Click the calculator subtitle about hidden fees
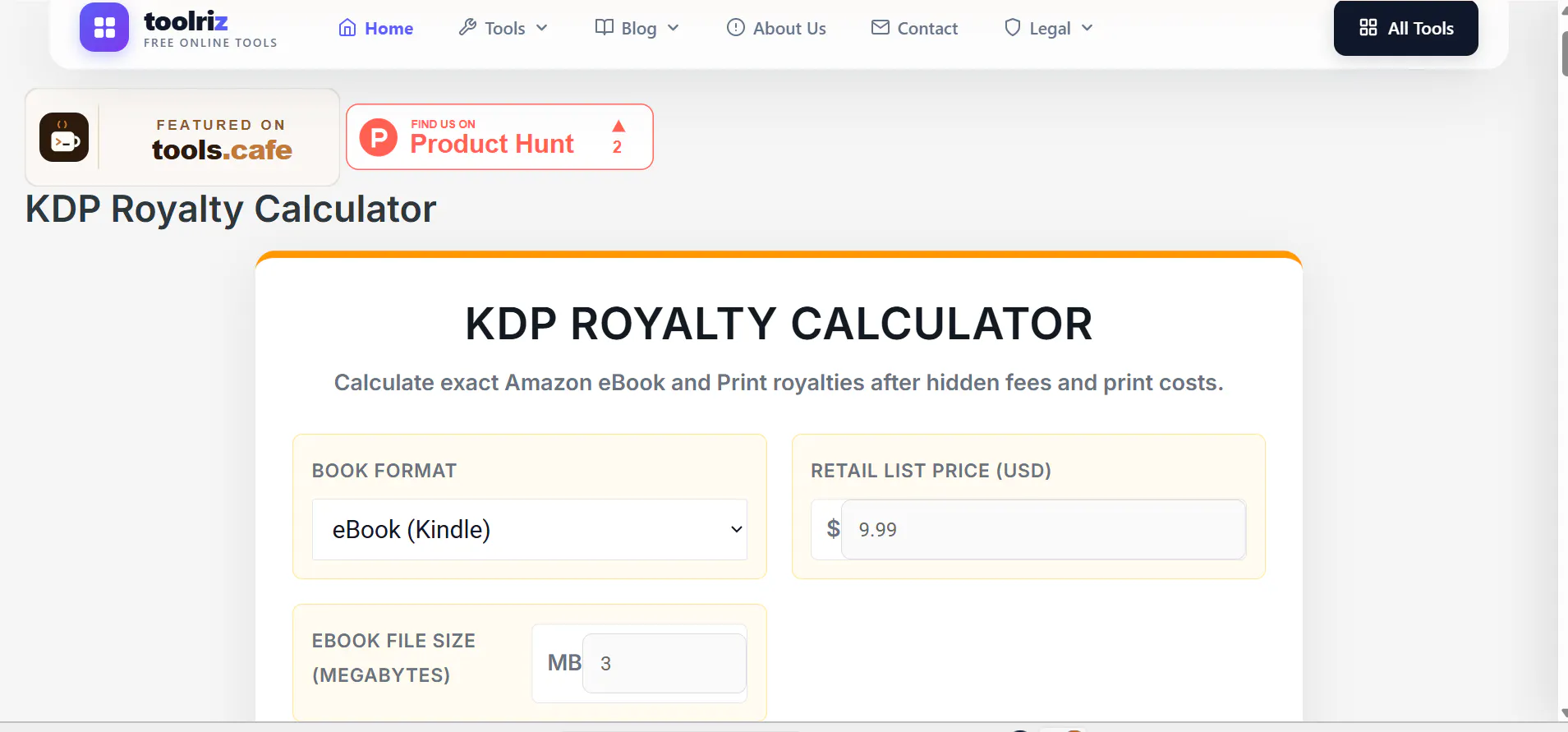The image size is (1568, 732). 779,383
